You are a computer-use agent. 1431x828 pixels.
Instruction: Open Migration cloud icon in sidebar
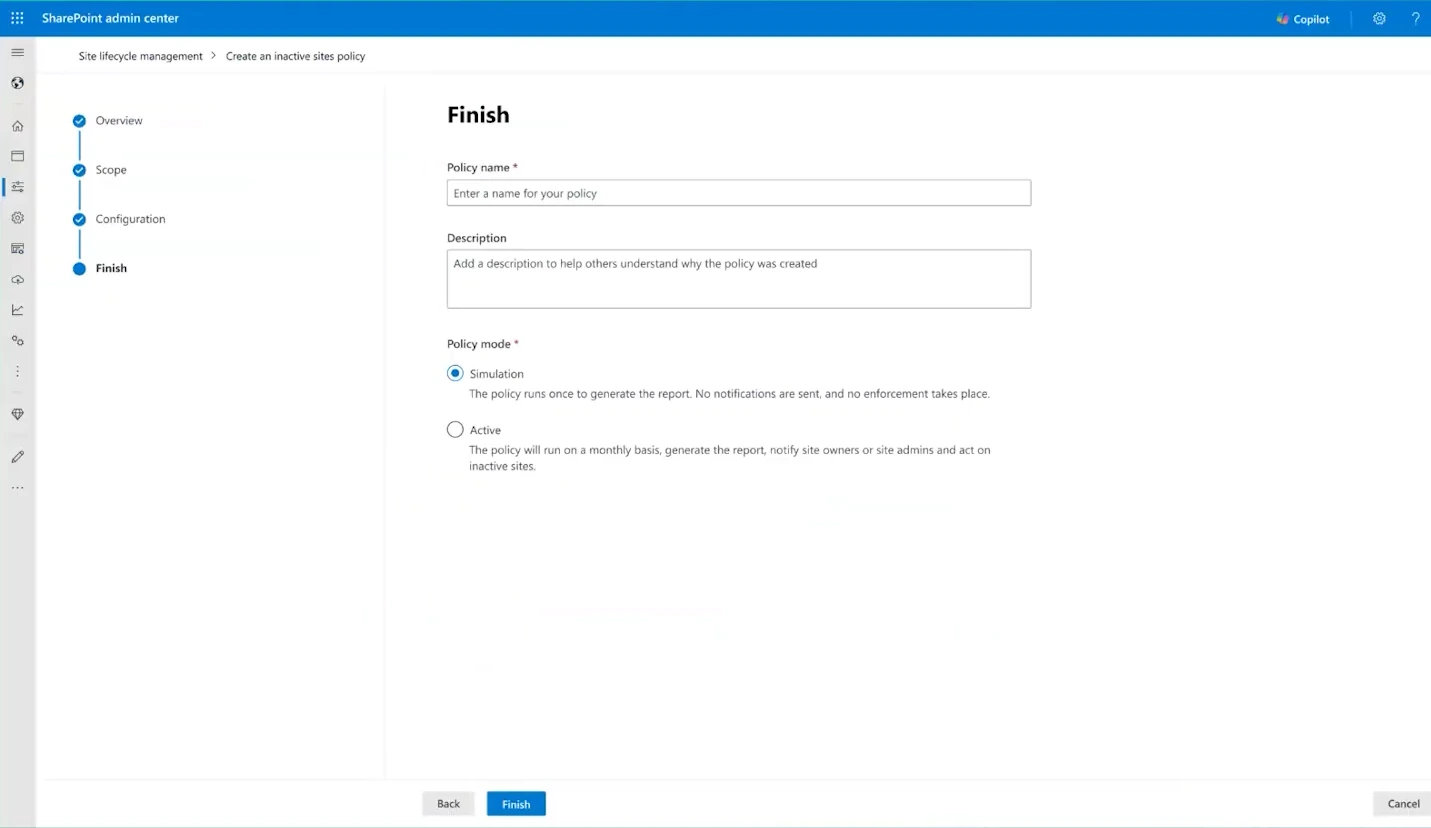coord(17,279)
